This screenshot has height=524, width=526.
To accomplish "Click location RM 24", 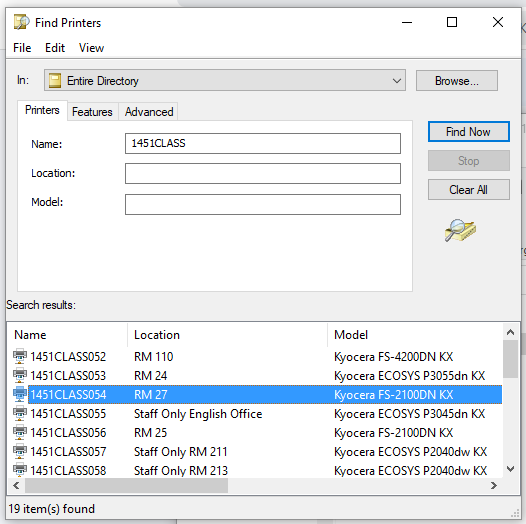I will point(150,376).
